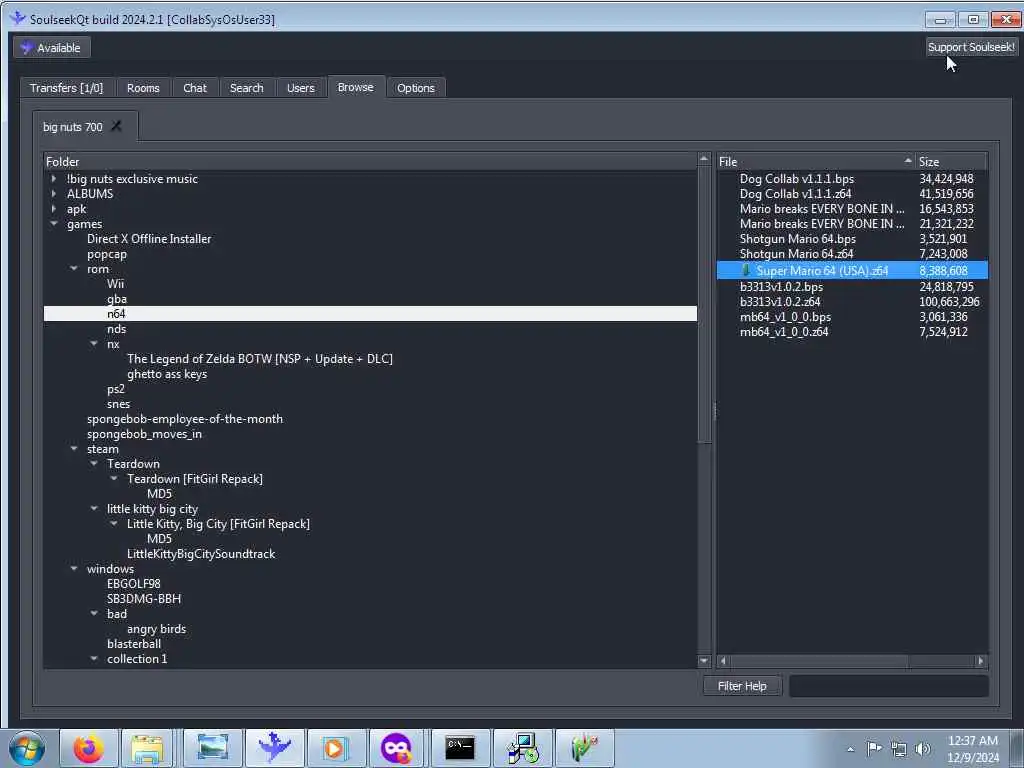Image resolution: width=1024 pixels, height=768 pixels.
Task: Select the snes folder
Action: (118, 404)
